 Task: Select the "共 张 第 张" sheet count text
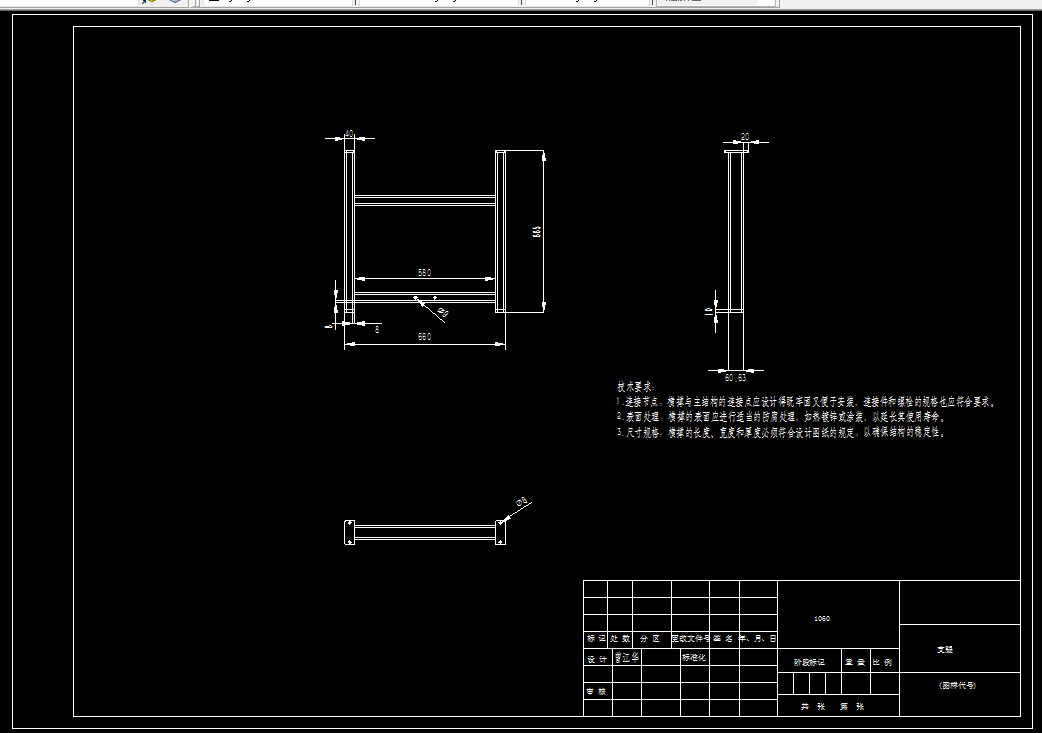point(833,707)
